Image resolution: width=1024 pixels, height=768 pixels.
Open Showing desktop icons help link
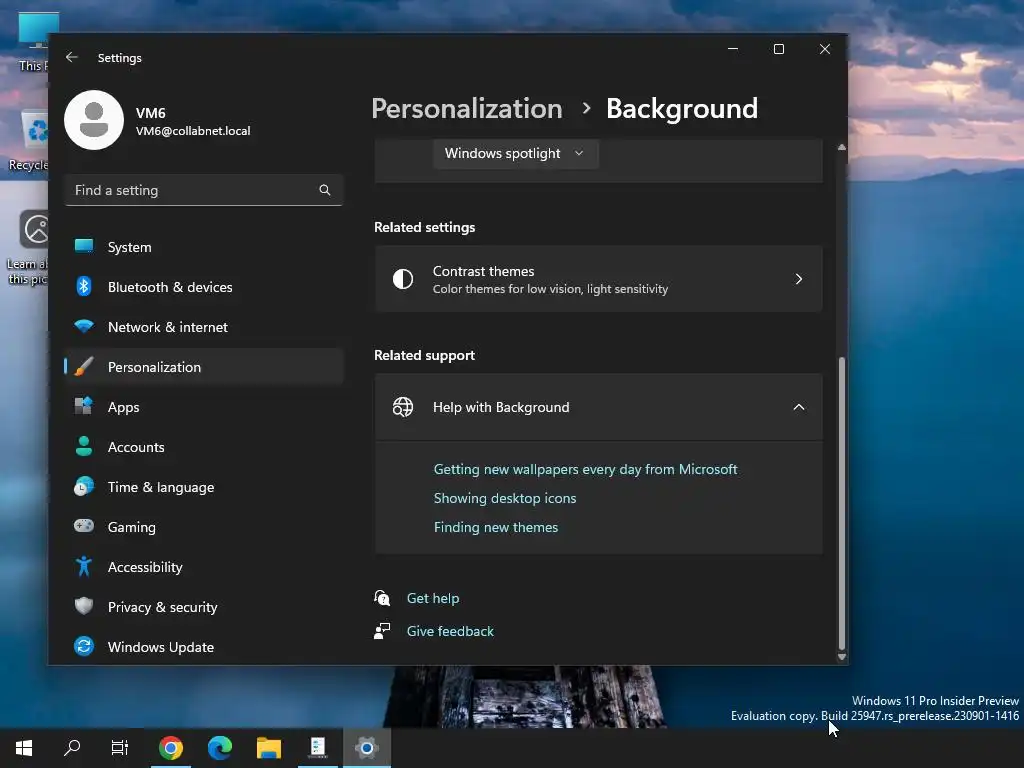505,498
